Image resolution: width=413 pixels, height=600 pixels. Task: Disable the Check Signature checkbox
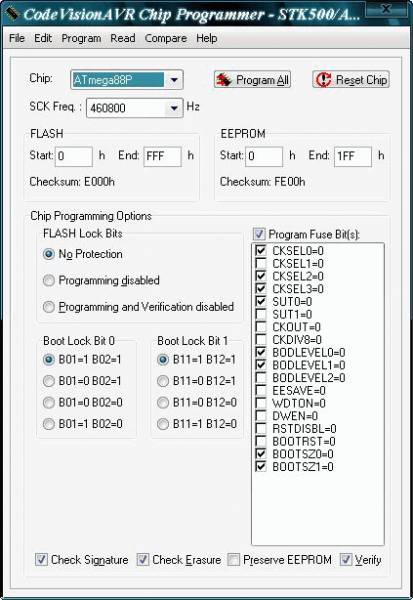41,559
